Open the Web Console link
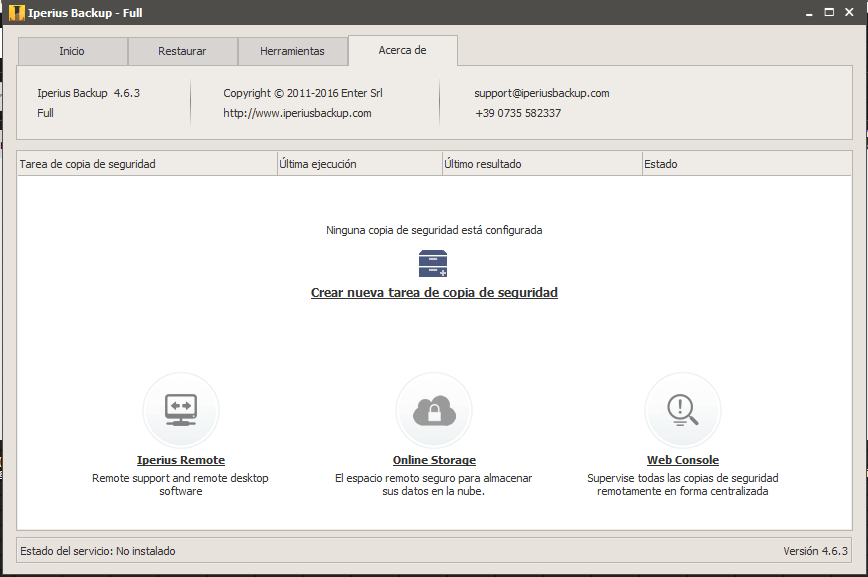 tap(683, 460)
